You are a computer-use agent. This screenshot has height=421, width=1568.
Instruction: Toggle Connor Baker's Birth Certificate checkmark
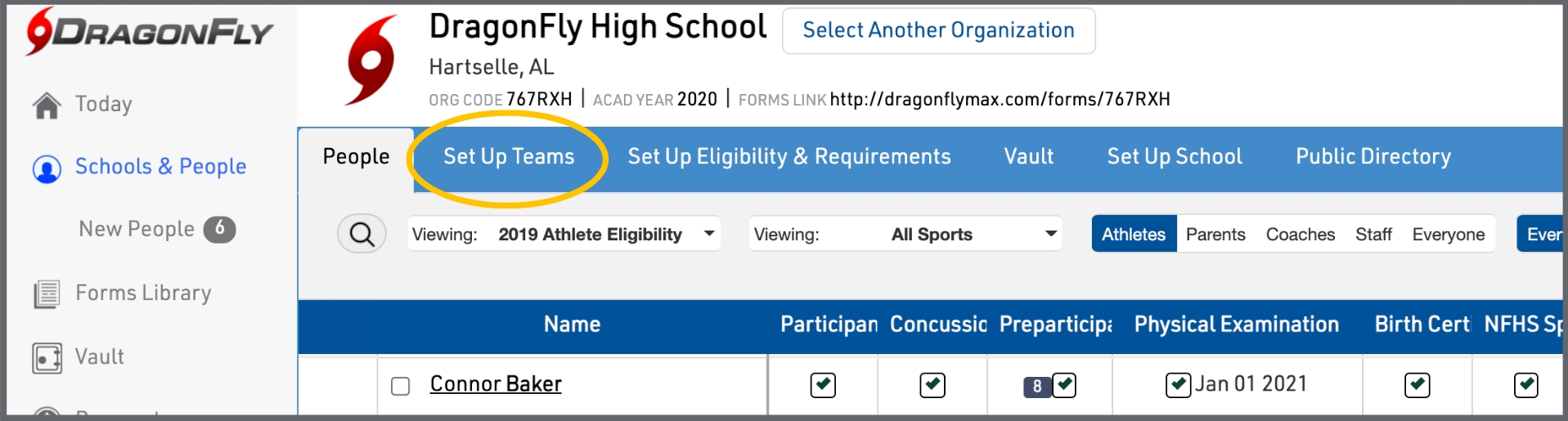[x=1417, y=385]
